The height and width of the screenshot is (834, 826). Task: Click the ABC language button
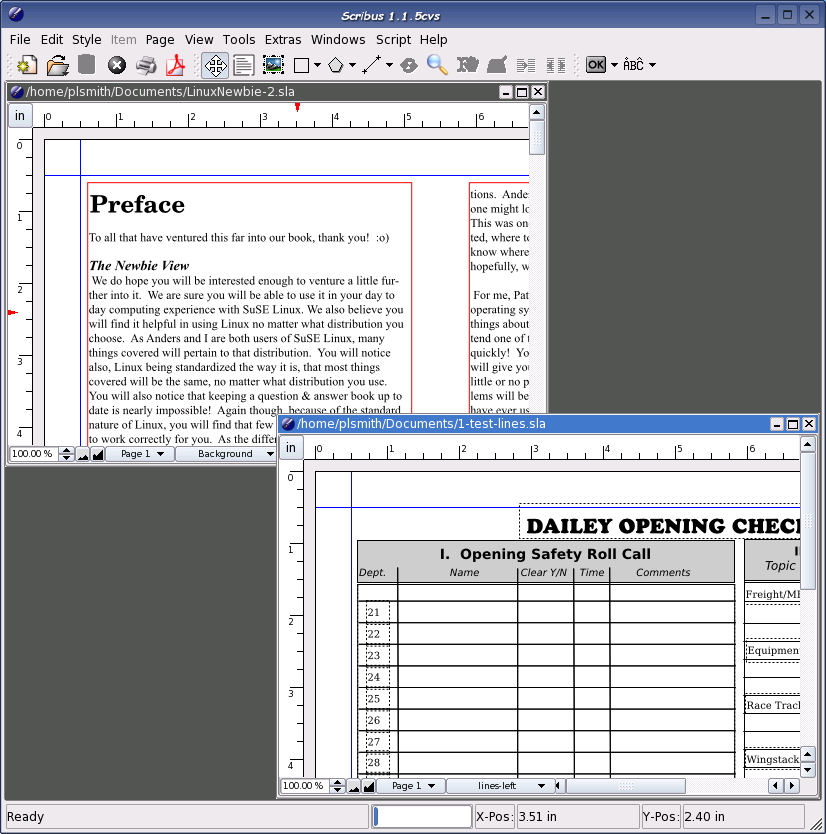634,65
